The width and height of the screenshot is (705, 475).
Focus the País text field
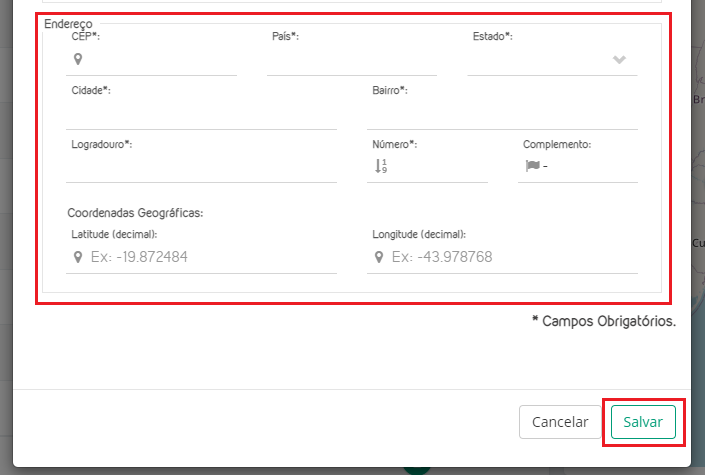point(351,60)
